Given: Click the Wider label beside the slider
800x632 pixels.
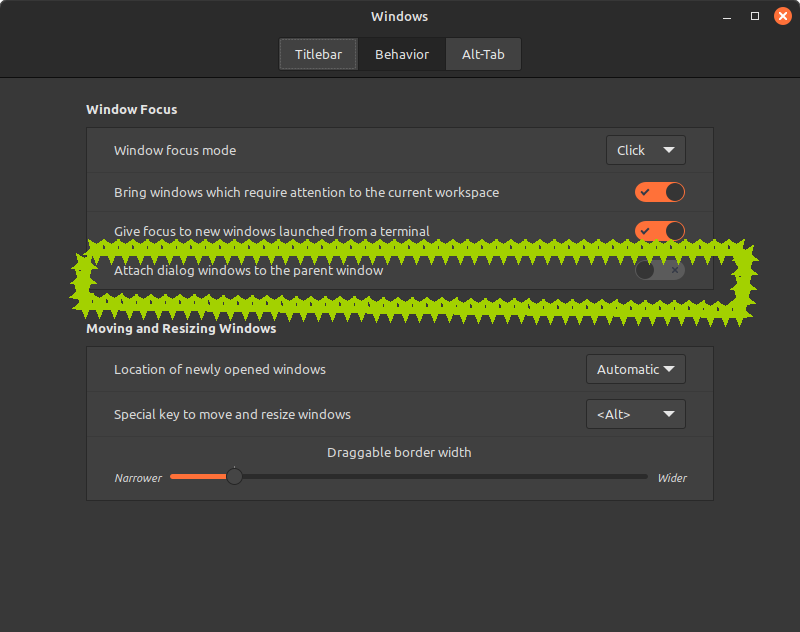Looking at the screenshot, I should coord(672,478).
